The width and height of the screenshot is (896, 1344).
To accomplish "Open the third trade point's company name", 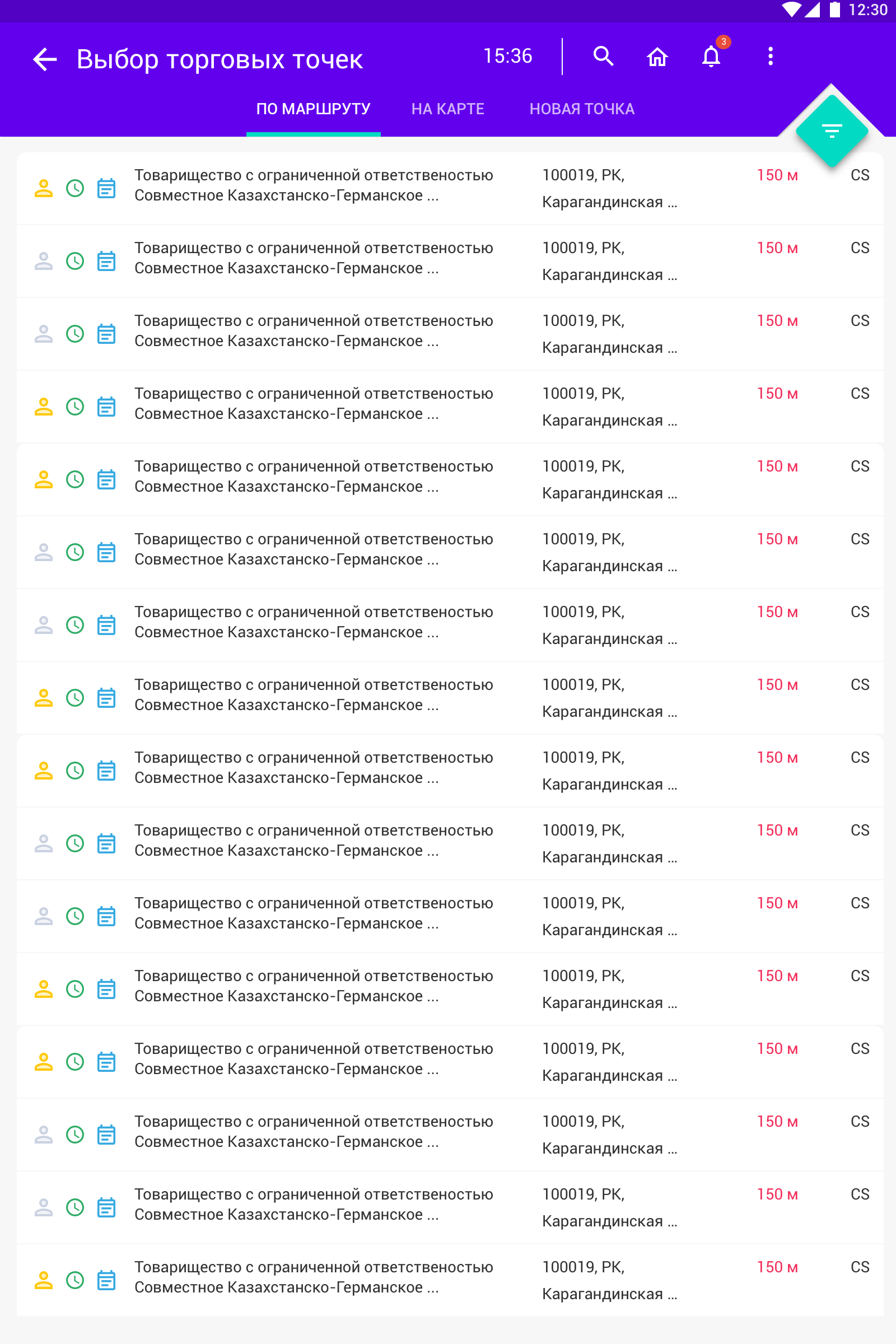I will tap(313, 331).
